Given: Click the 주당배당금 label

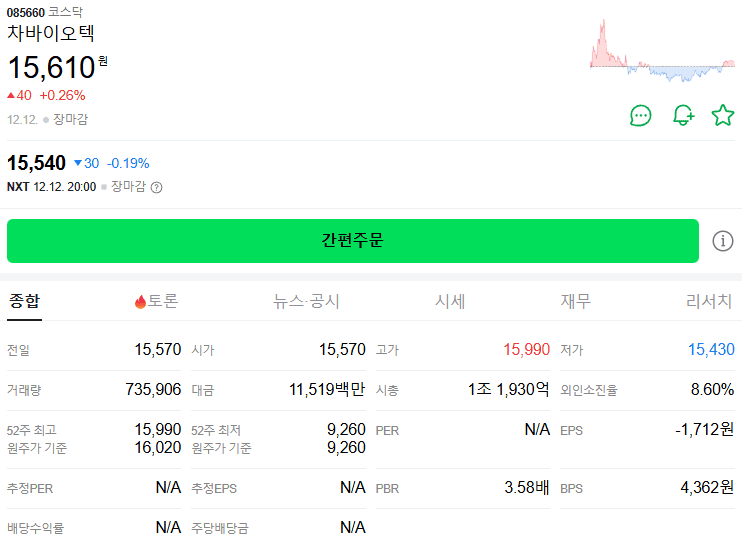Looking at the screenshot, I should pos(220,528).
